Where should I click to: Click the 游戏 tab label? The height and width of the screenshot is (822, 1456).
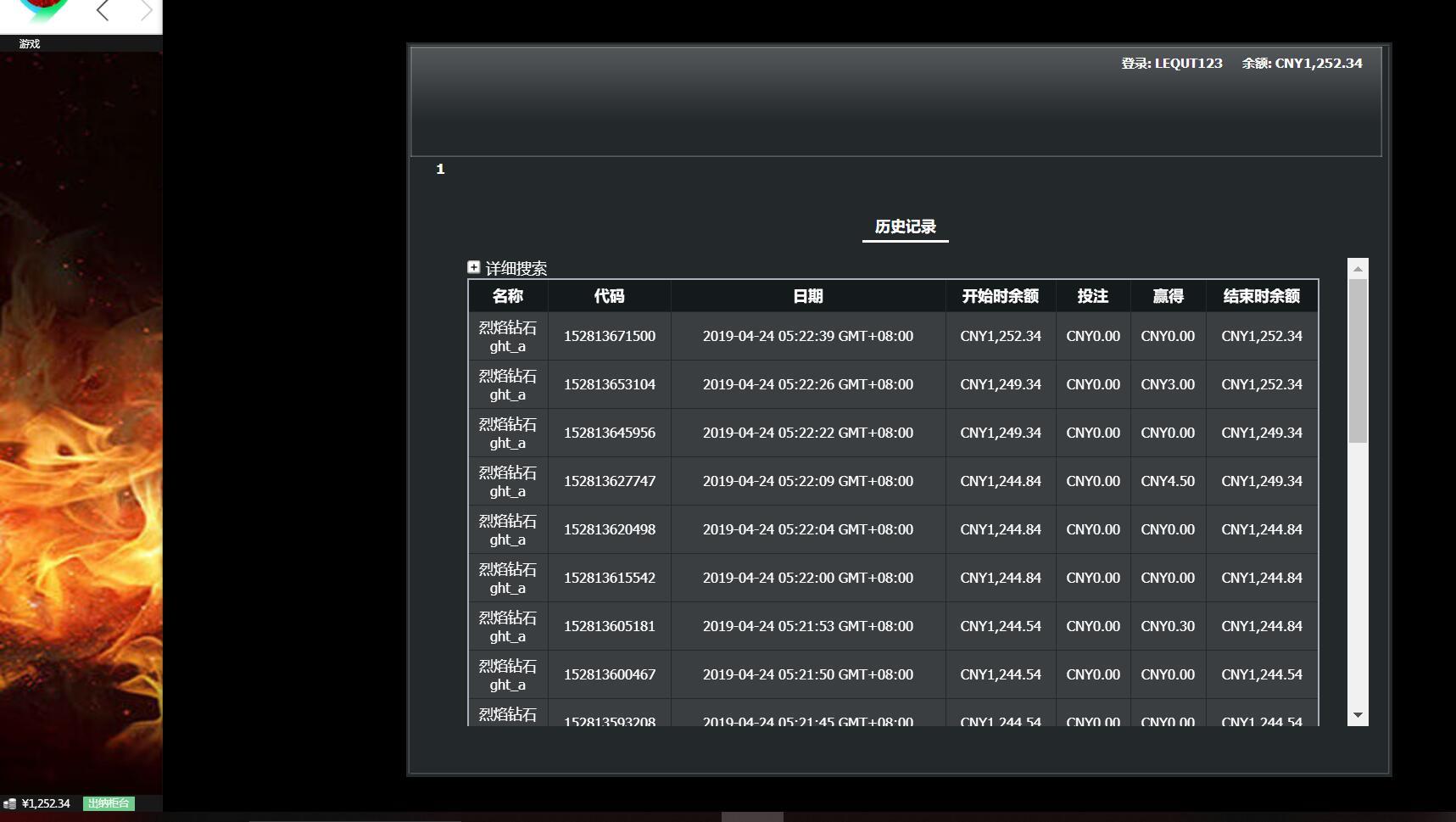point(30,43)
